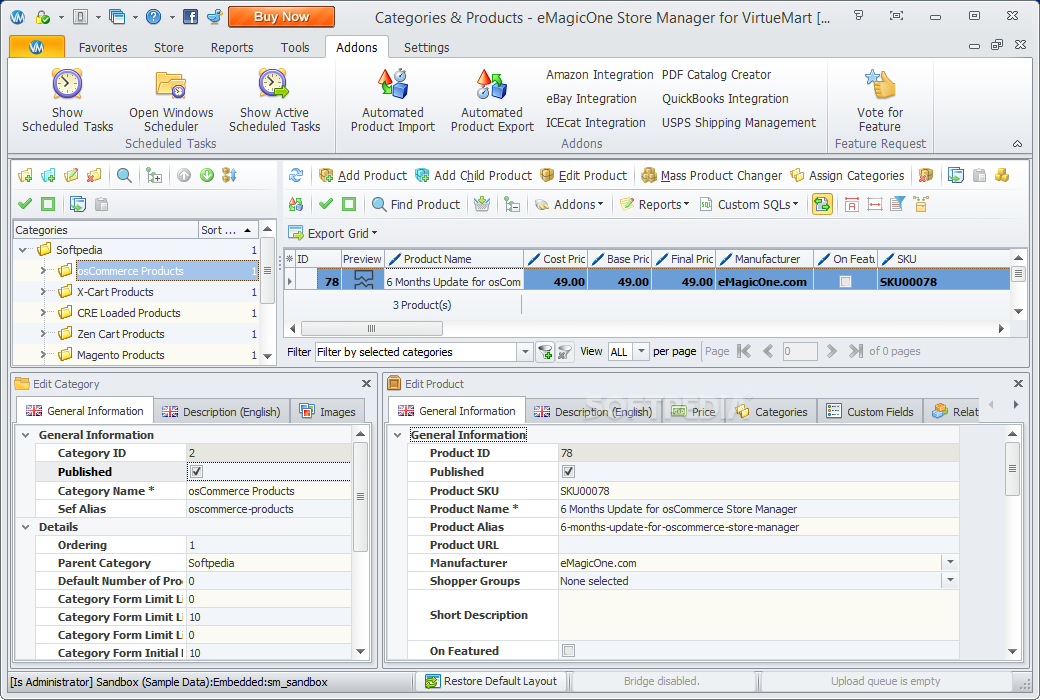Click refresh products icon beside Add Product

[296, 175]
